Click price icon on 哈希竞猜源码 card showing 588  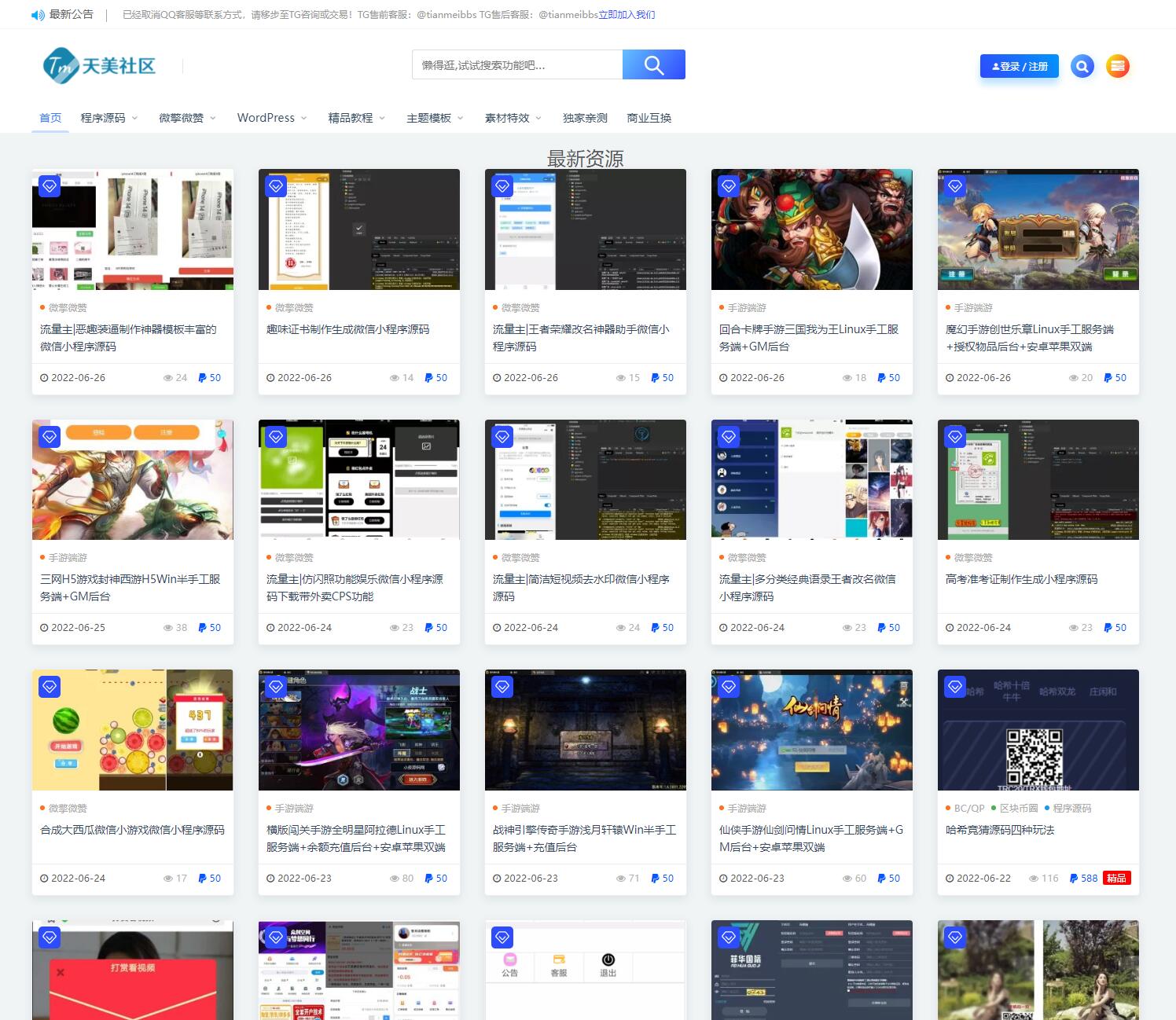(x=1074, y=879)
